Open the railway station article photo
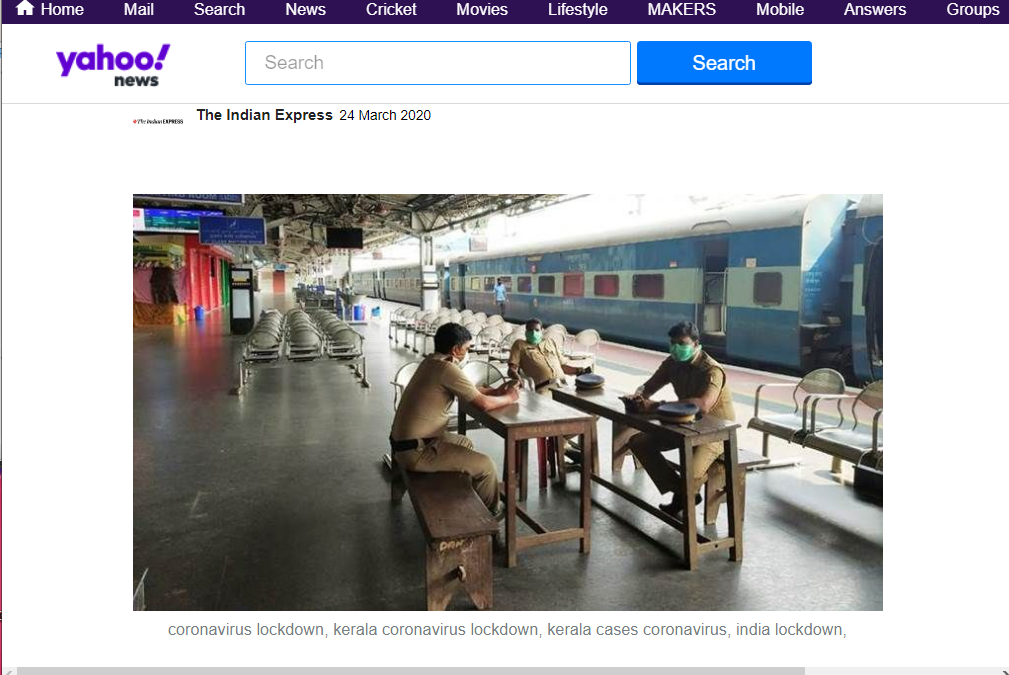 [x=508, y=402]
